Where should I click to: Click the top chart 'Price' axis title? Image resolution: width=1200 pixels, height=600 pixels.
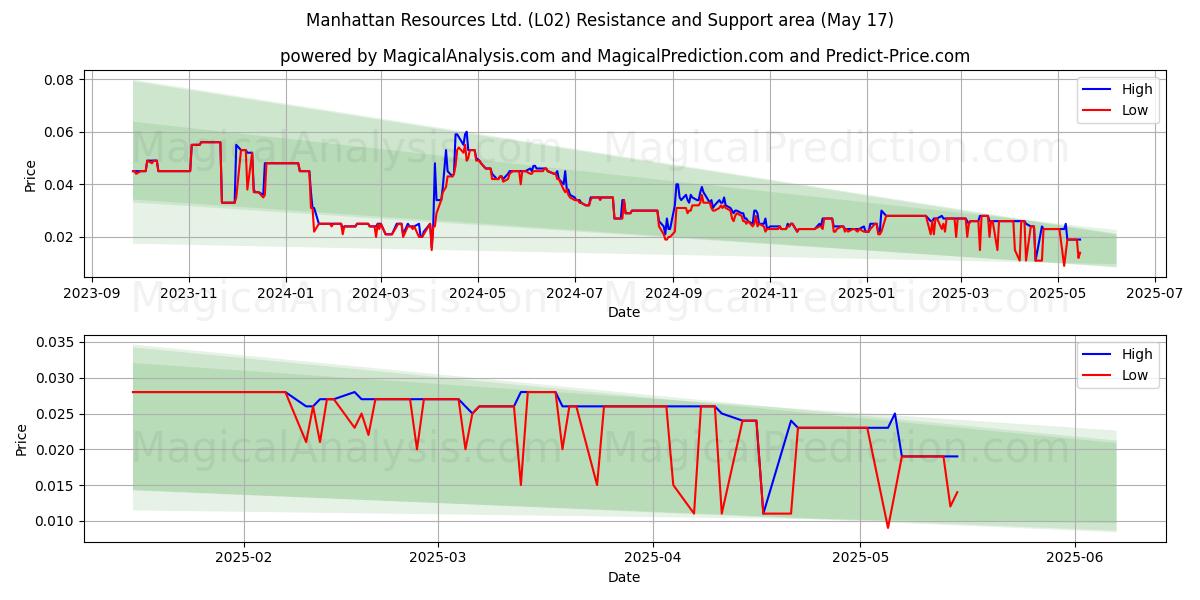click(x=30, y=175)
